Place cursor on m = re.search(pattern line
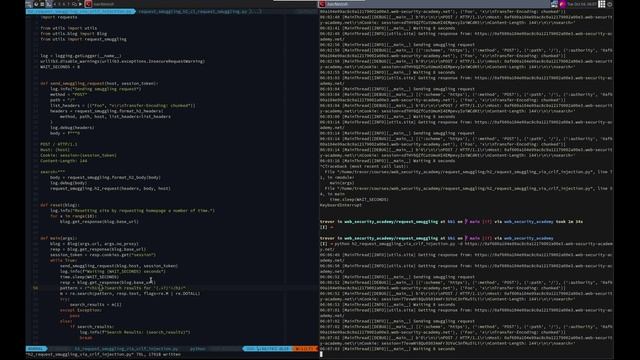This screenshot has height=360, width=640. pyautogui.click(x=130, y=293)
